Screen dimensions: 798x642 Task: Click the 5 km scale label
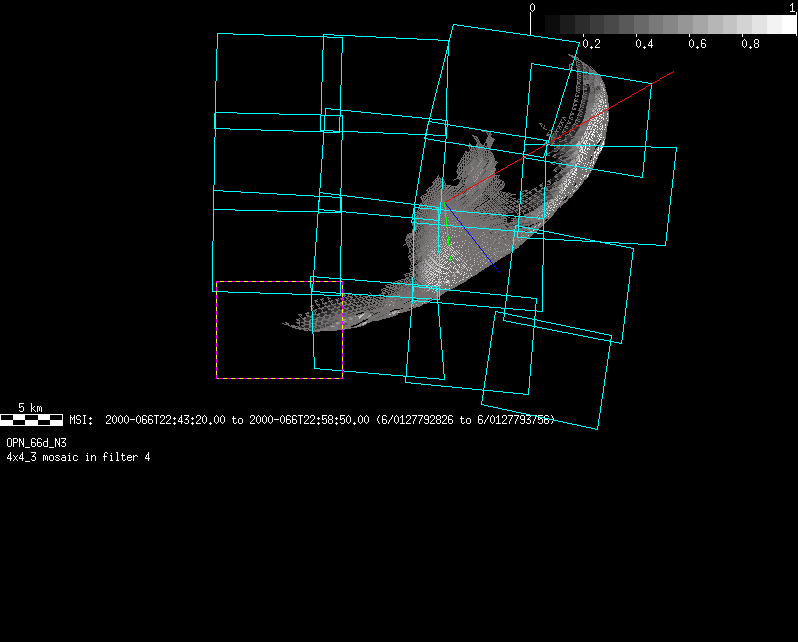click(x=31, y=408)
